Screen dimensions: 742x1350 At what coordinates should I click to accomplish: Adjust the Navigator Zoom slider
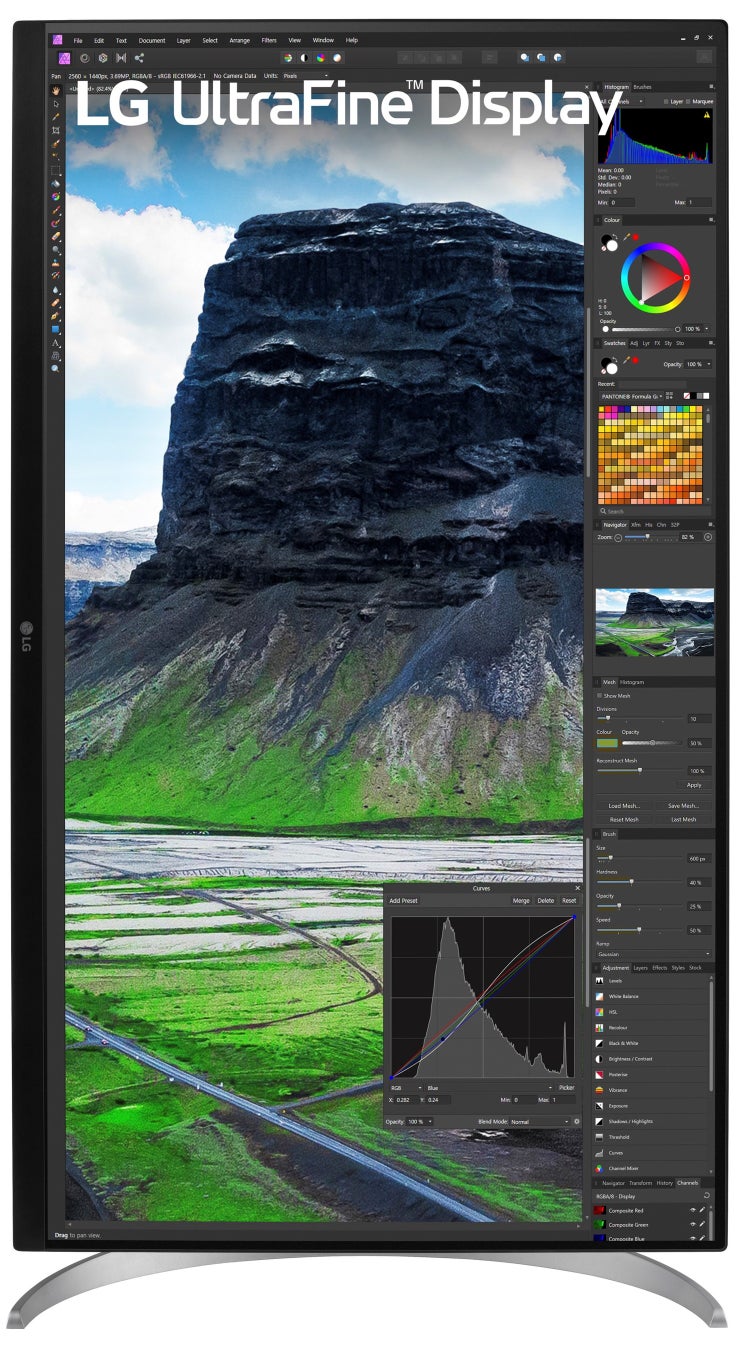[x=650, y=537]
